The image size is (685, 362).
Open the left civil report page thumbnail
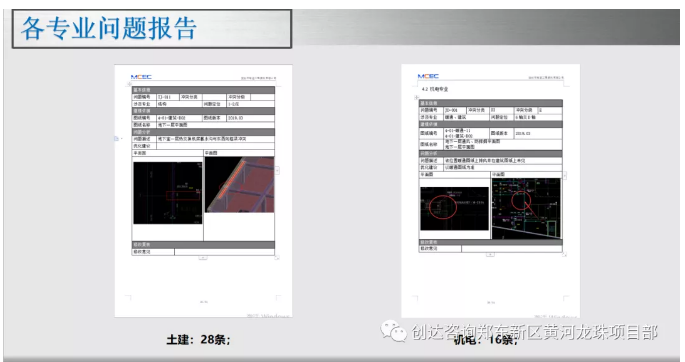pyautogui.click(x=204, y=191)
